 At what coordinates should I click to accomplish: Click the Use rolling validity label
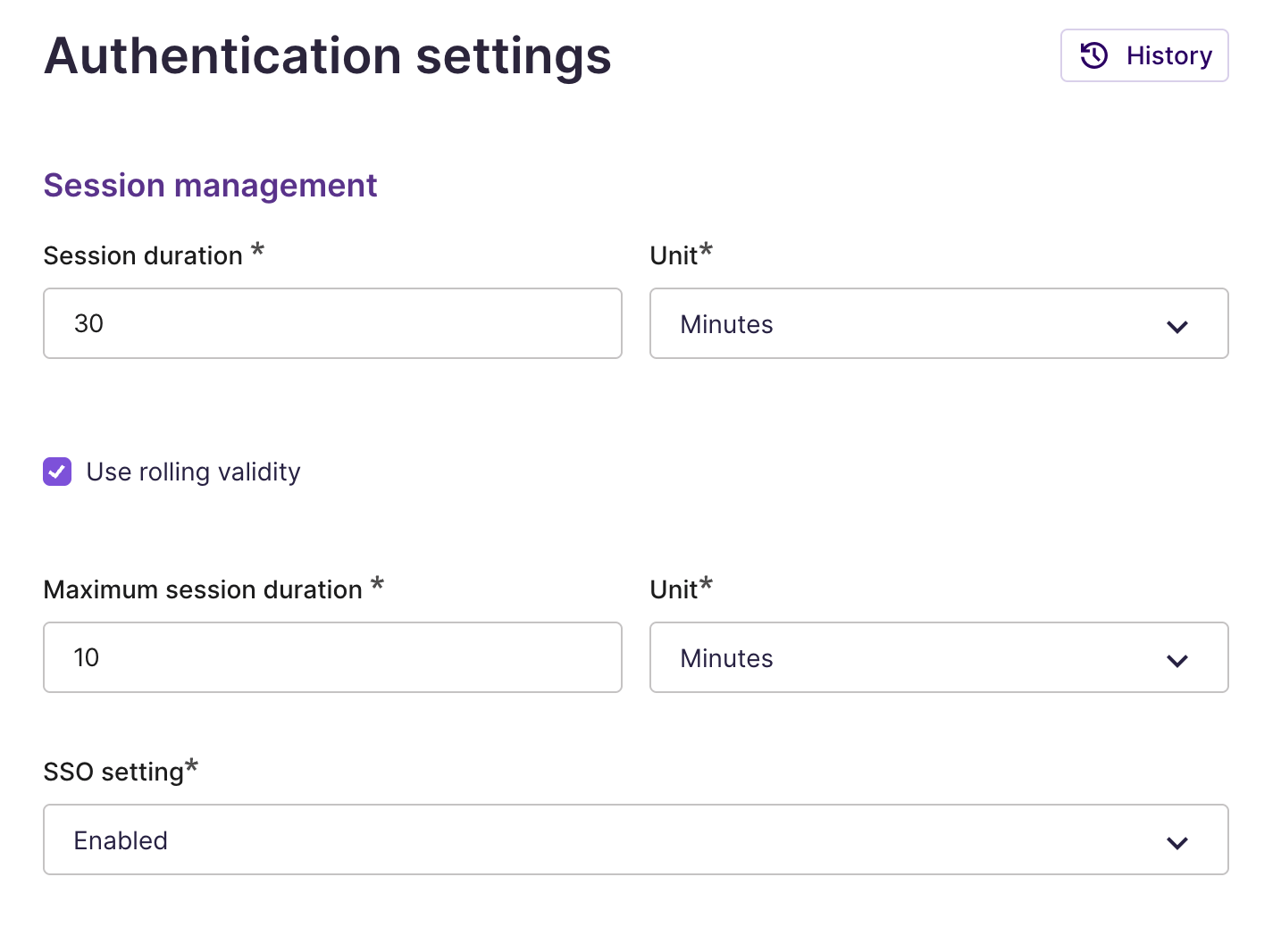[192, 472]
